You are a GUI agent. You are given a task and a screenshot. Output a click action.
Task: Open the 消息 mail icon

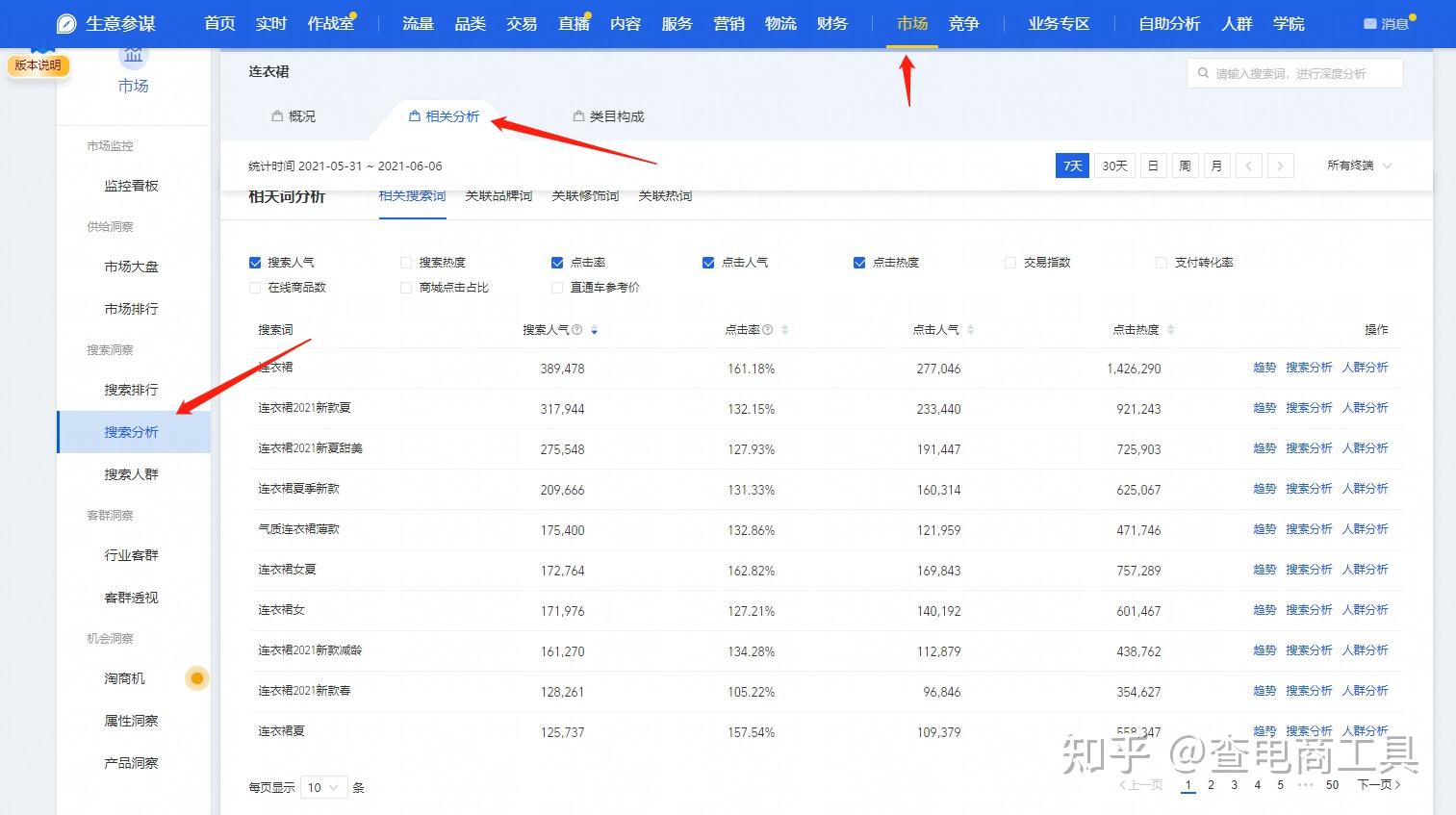click(x=1369, y=24)
